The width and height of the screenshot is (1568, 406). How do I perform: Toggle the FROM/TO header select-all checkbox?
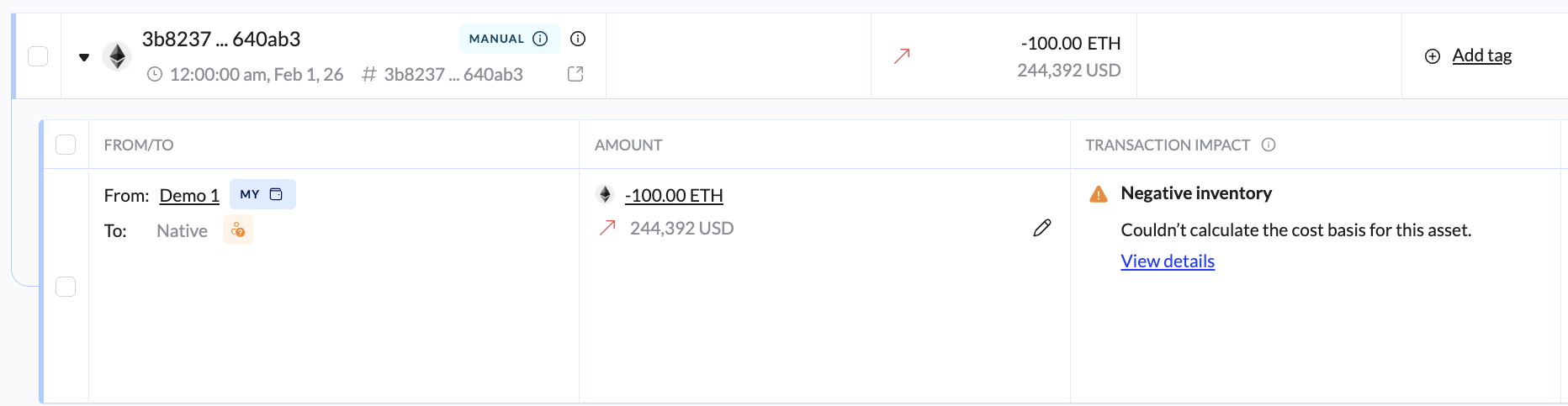[x=66, y=145]
